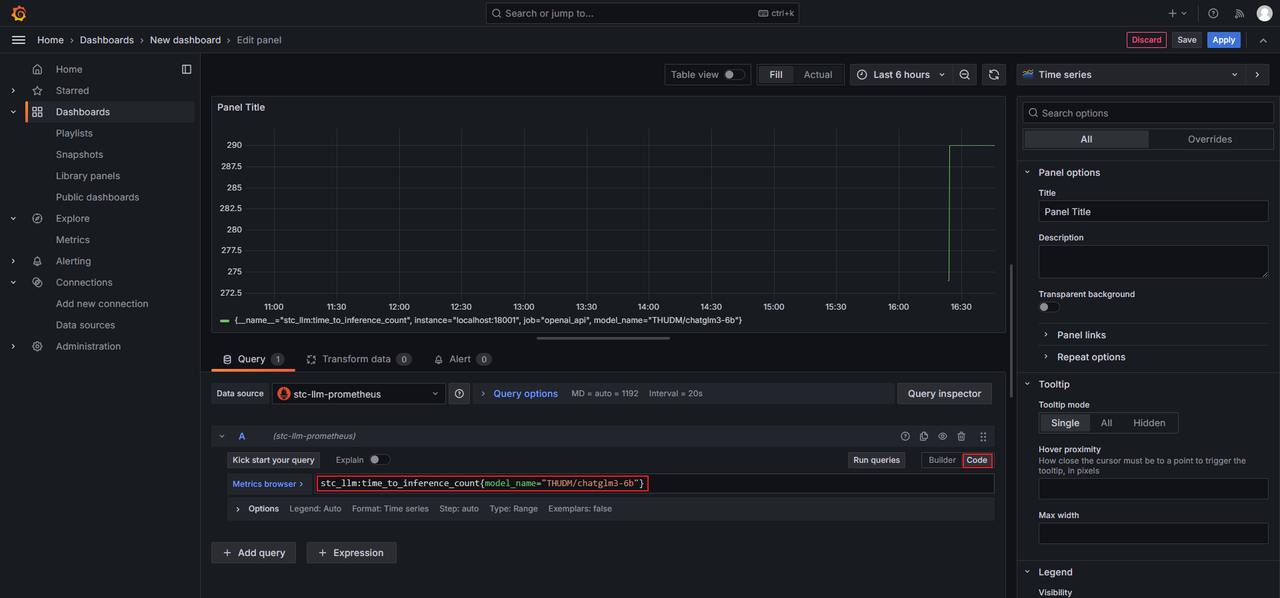Viewport: 1280px width, 598px height.
Task: Open the help menu icon
Action: point(1213,13)
